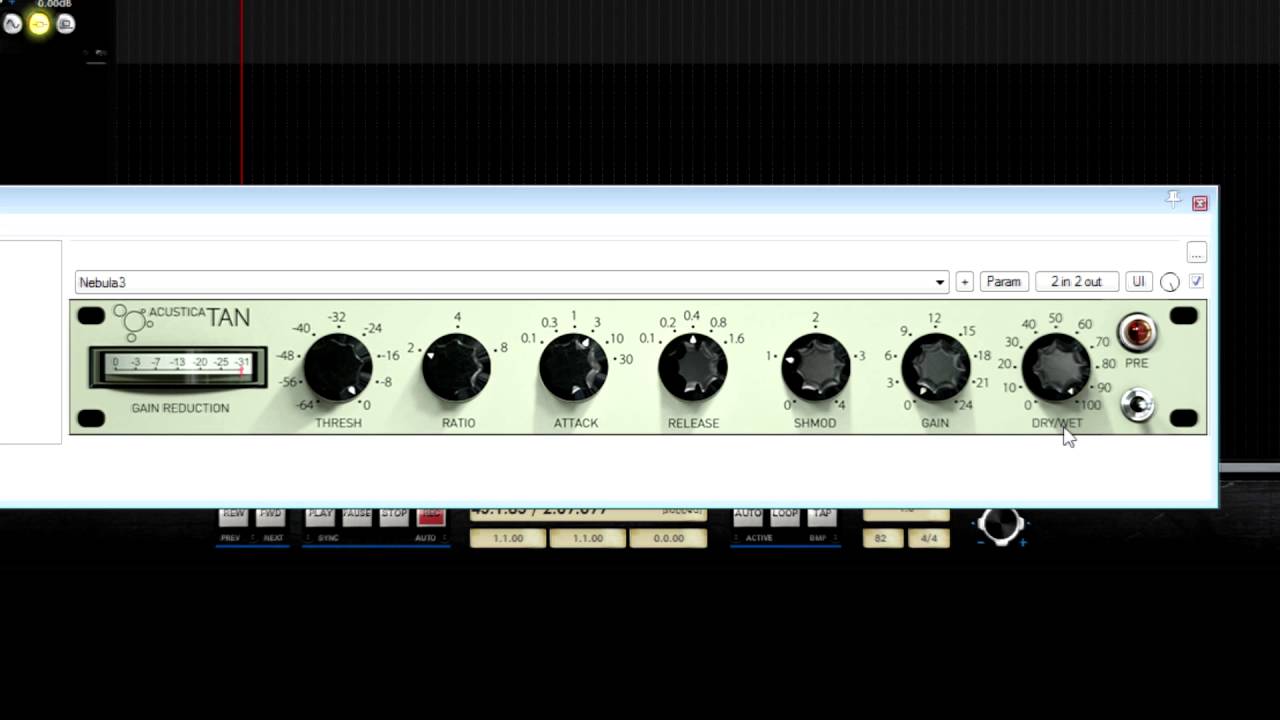Click the transport jog wheel knob
This screenshot has width=1280, height=720.
tap(1001, 524)
